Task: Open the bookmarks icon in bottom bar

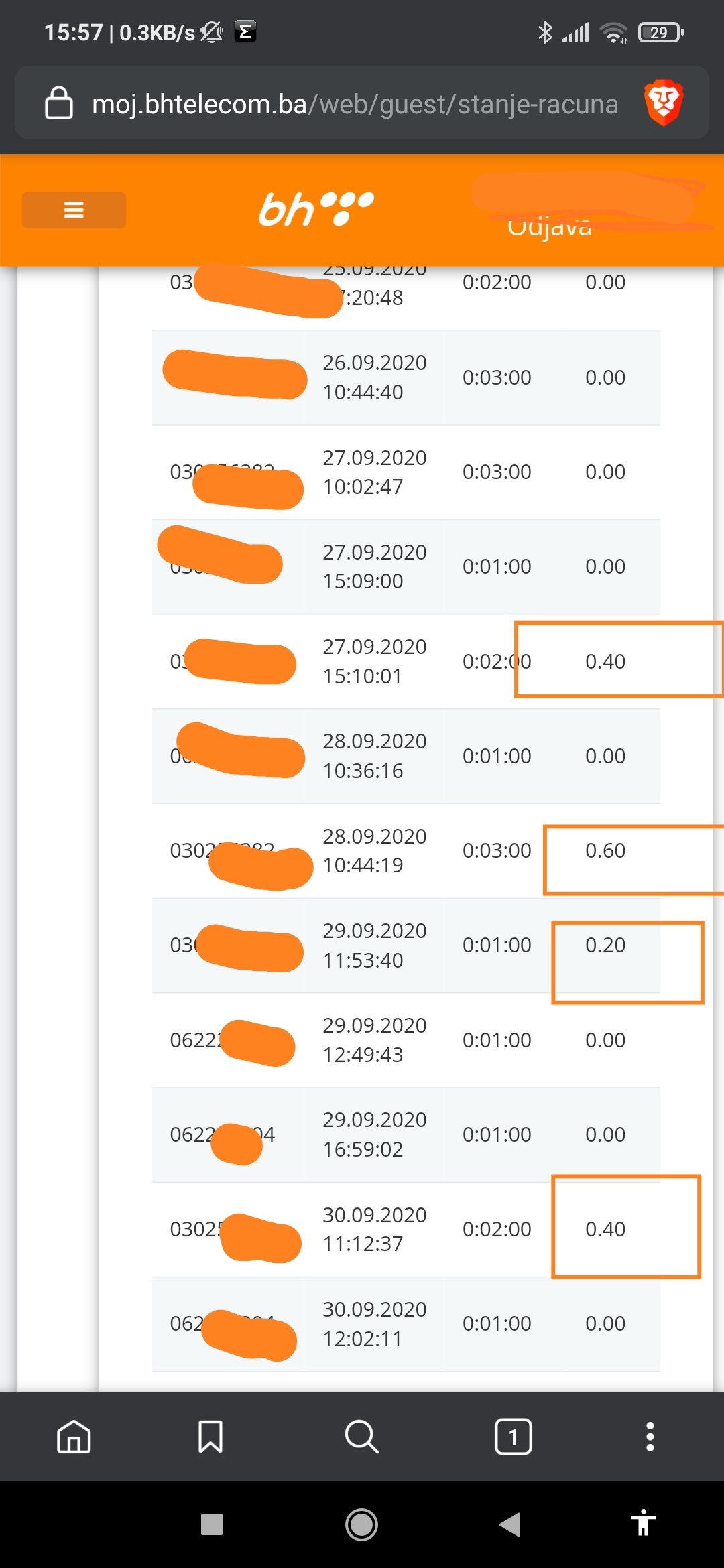Action: (210, 1437)
